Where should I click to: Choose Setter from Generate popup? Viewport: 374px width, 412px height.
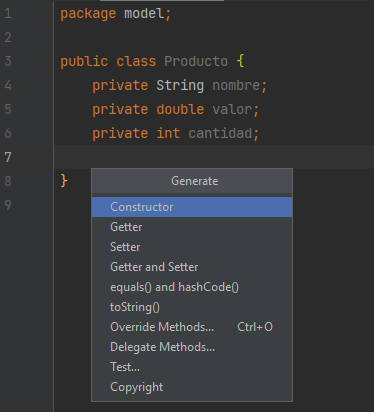pyautogui.click(x=192, y=247)
